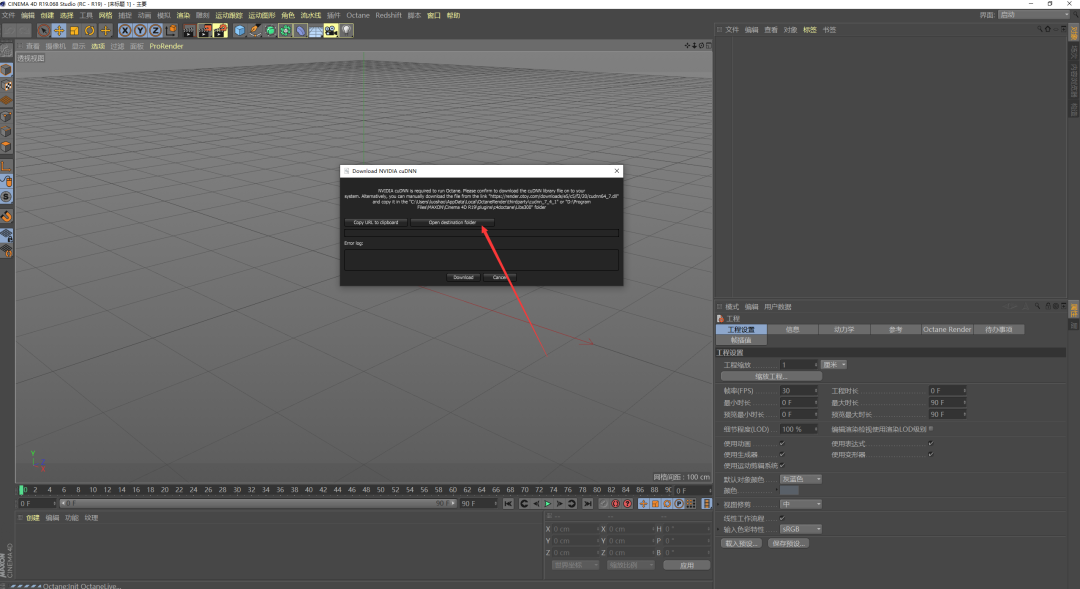The height and width of the screenshot is (589, 1080).
Task: Open the 世界坐标 dropdown
Action: 575,565
